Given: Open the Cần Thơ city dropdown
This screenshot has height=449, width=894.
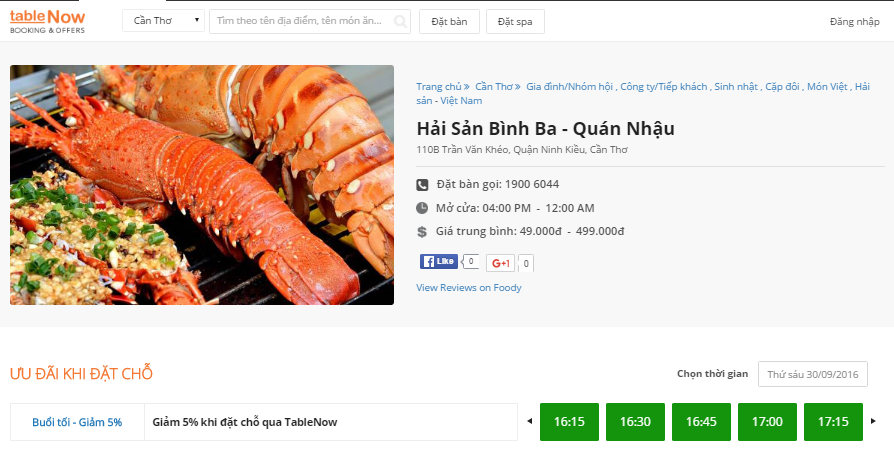Looking at the screenshot, I should point(163,21).
